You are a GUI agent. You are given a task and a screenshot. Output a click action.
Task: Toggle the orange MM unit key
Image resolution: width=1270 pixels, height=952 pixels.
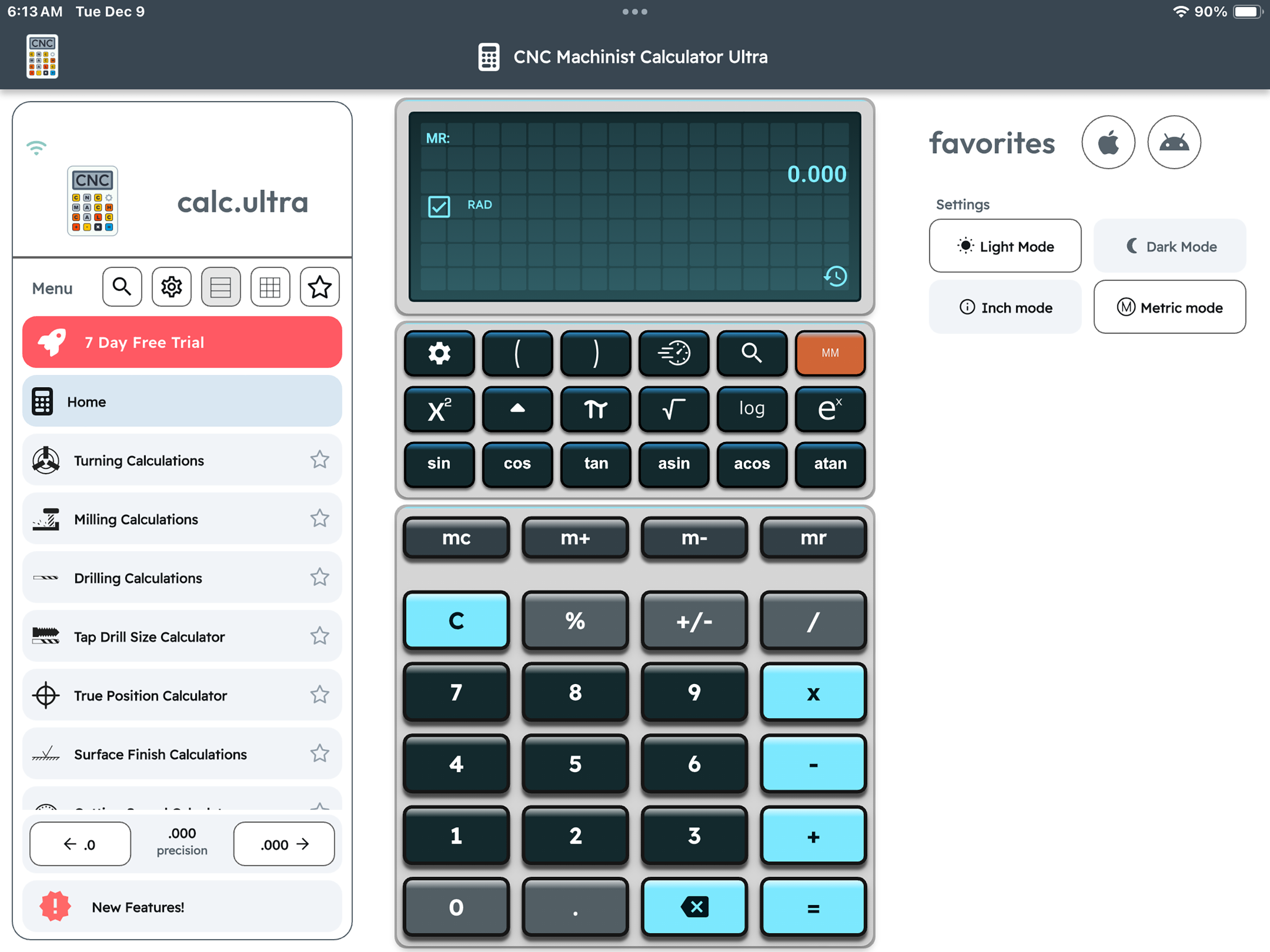[x=830, y=353]
